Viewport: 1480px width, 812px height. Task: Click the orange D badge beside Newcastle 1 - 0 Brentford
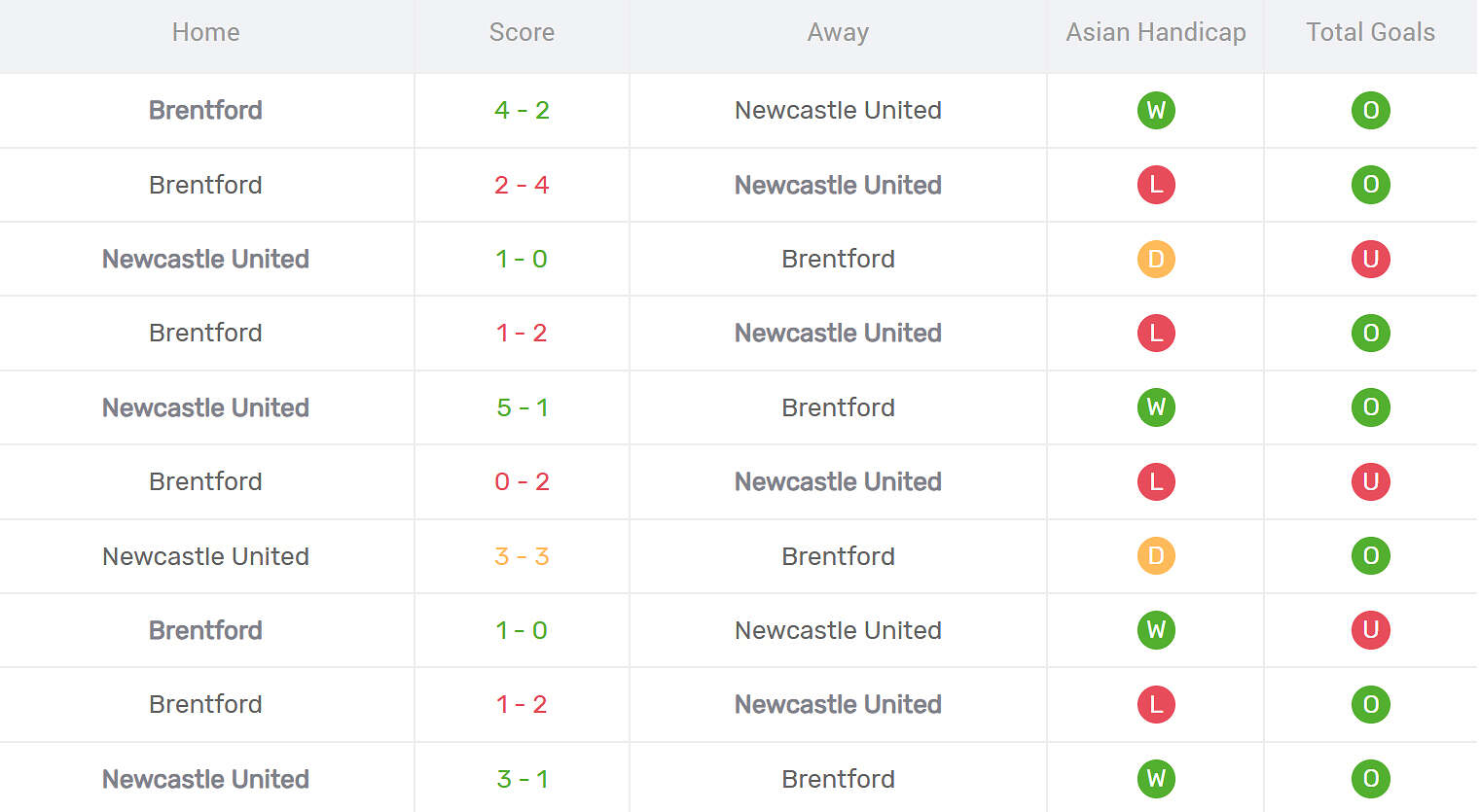click(x=1156, y=259)
